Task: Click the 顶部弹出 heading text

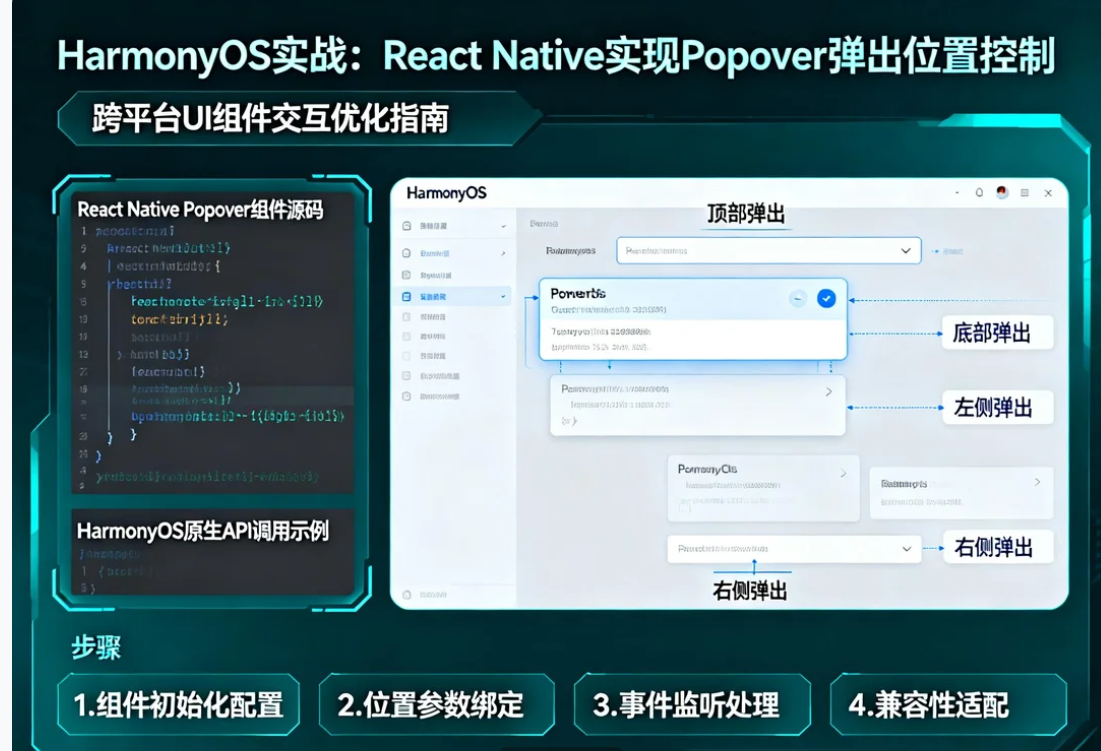Action: [746, 213]
